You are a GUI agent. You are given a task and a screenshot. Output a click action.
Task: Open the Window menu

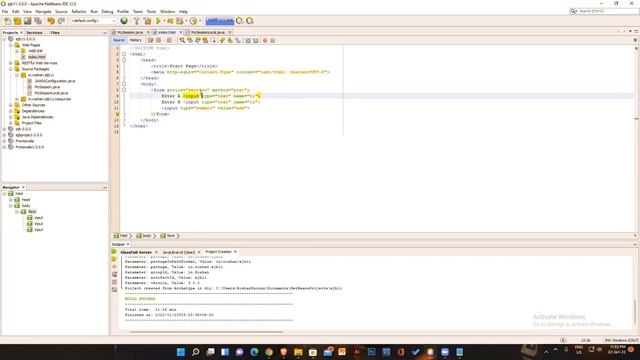point(167,11)
